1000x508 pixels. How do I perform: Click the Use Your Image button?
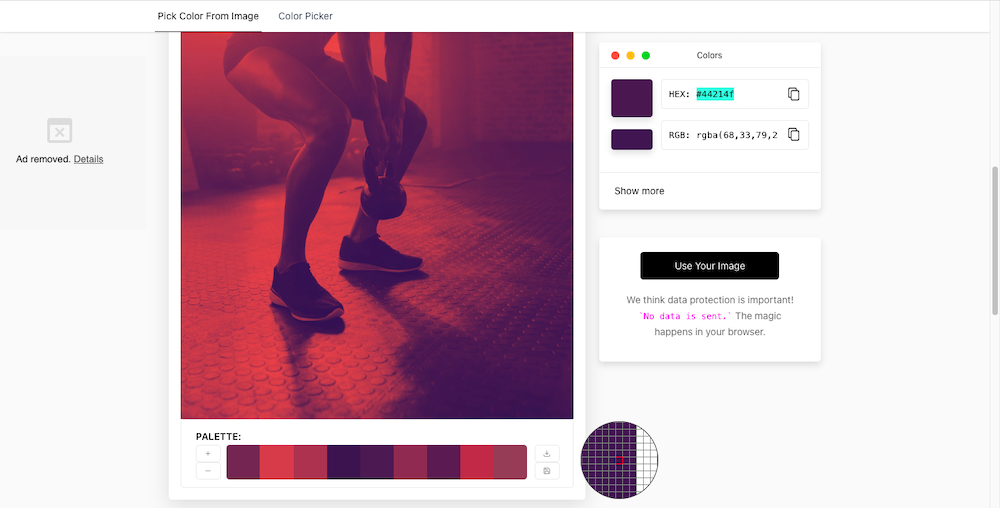point(710,266)
